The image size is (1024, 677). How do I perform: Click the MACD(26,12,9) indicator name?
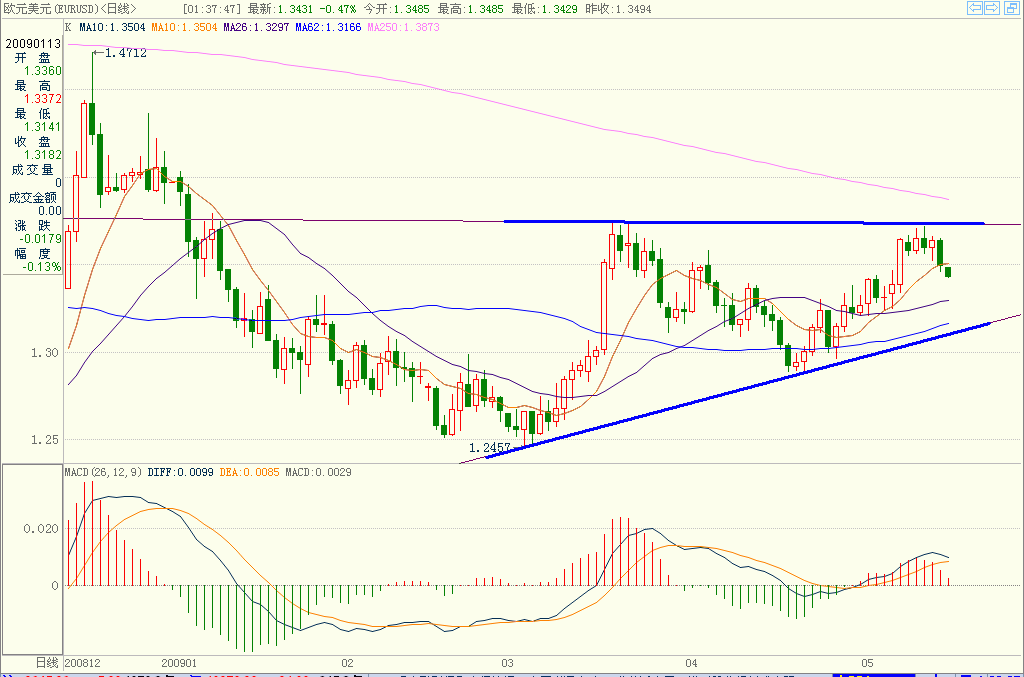click(103, 472)
